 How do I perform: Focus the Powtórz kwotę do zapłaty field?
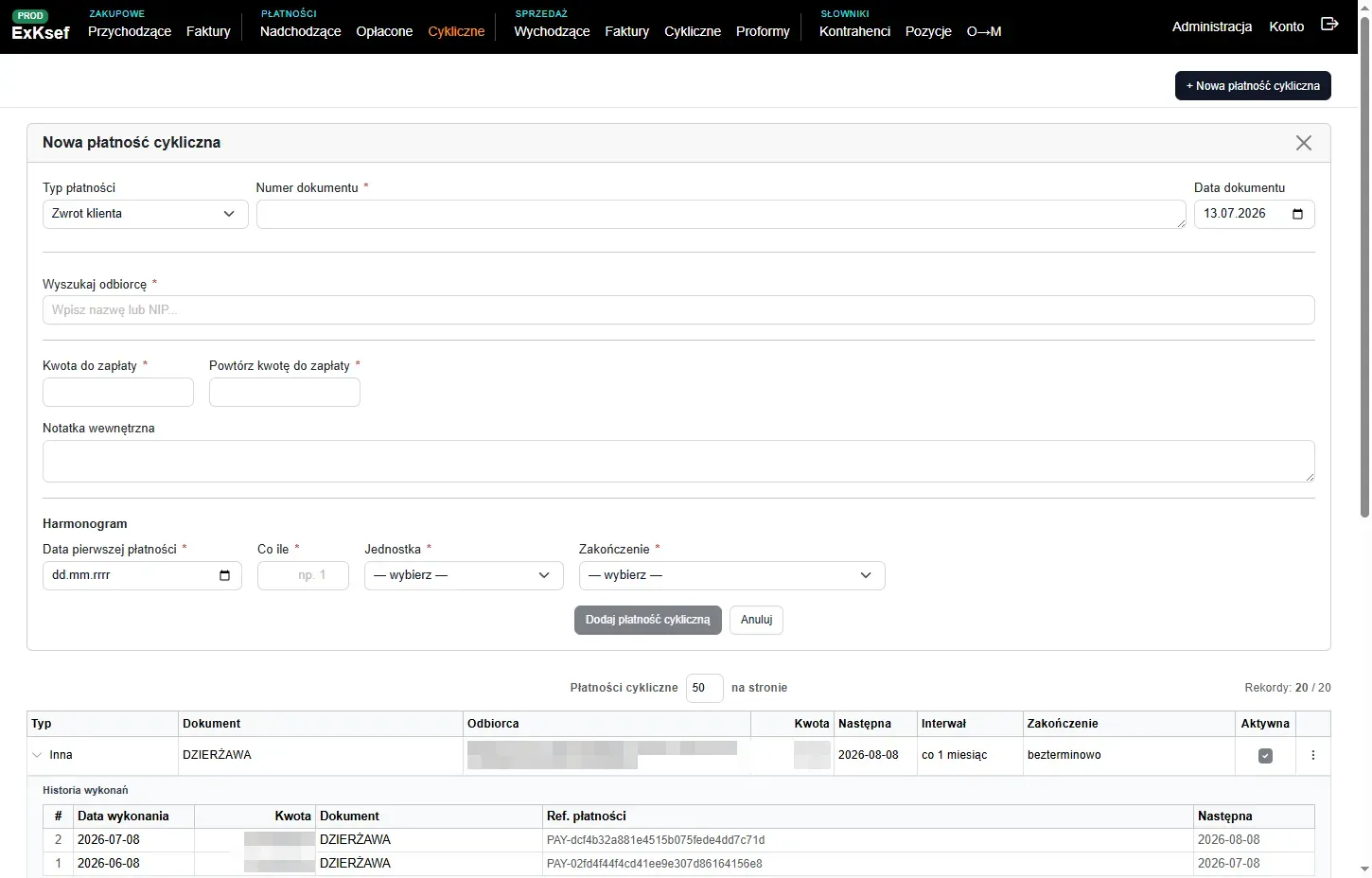tap(285, 392)
